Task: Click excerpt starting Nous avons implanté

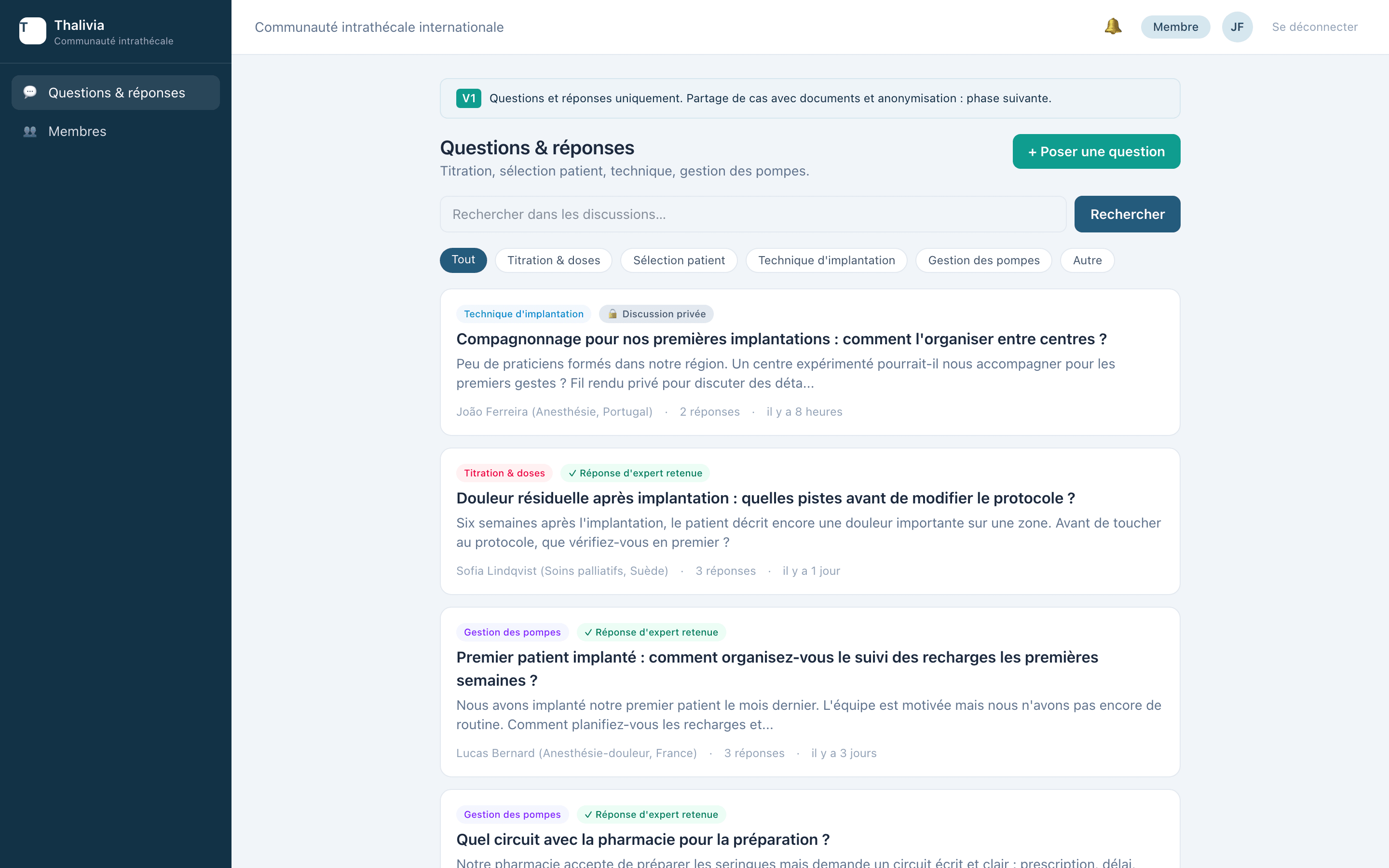Action: [x=809, y=715]
